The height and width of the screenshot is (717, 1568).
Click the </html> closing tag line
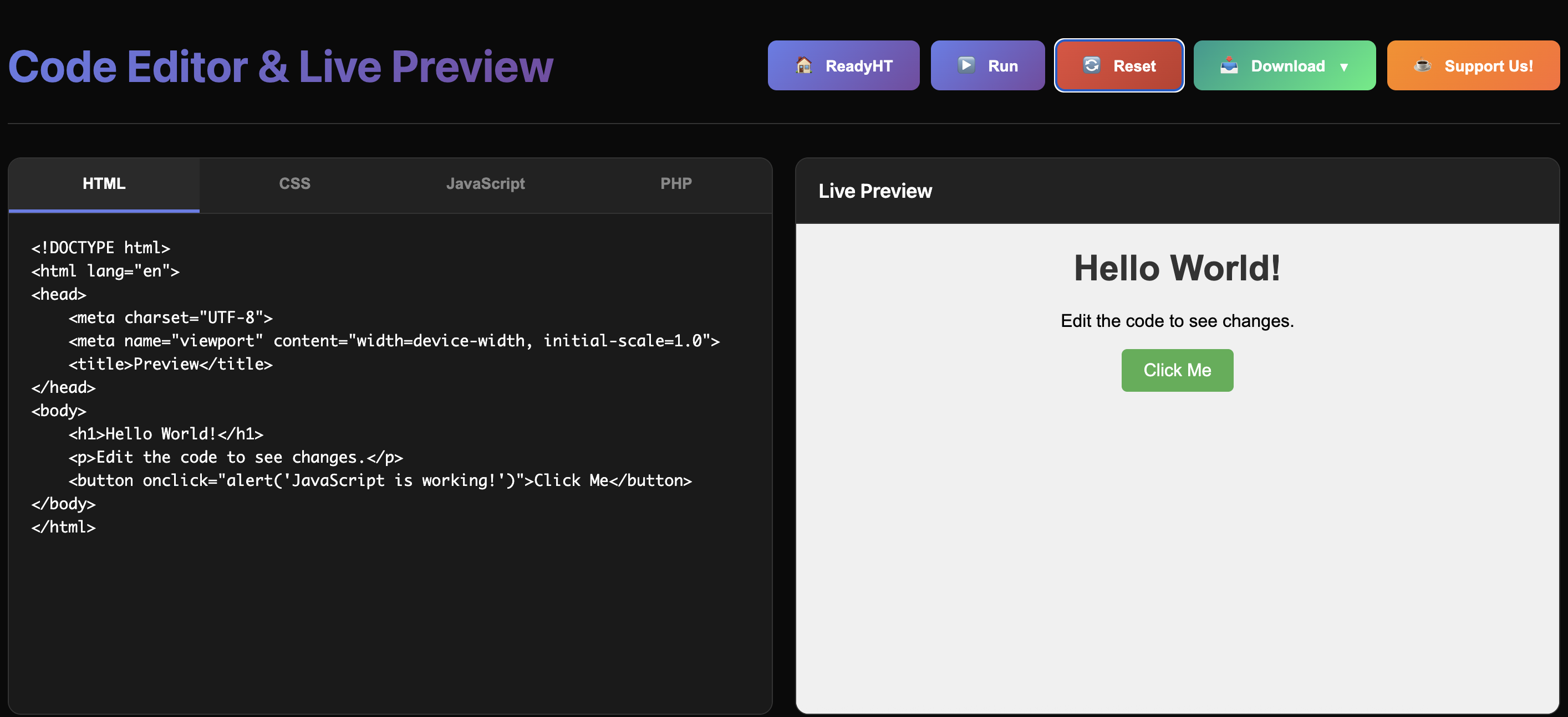tap(63, 526)
